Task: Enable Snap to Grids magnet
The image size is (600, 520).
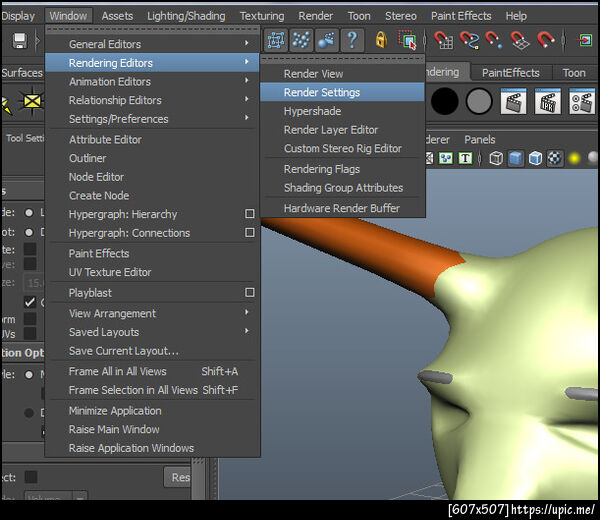Action: (444, 40)
